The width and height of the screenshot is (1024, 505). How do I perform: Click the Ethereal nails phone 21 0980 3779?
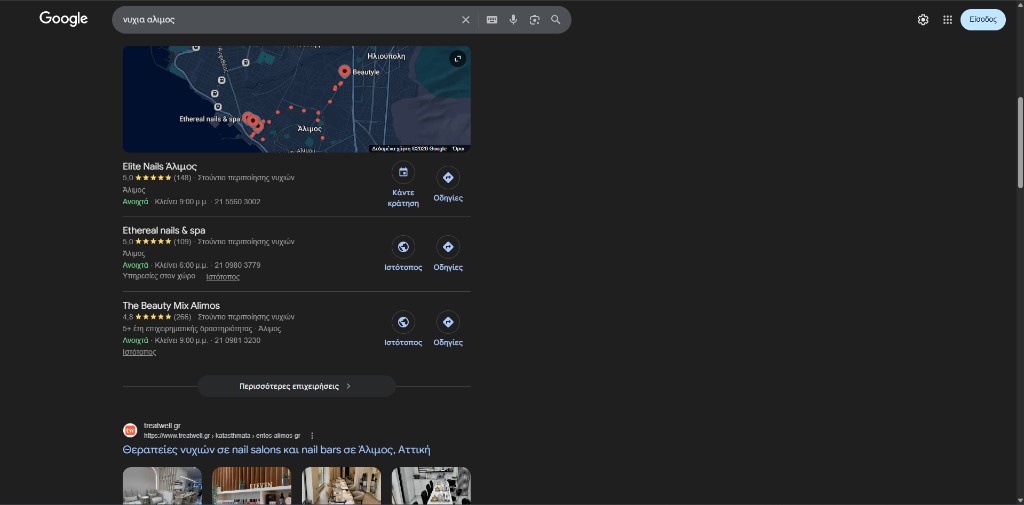click(237, 265)
